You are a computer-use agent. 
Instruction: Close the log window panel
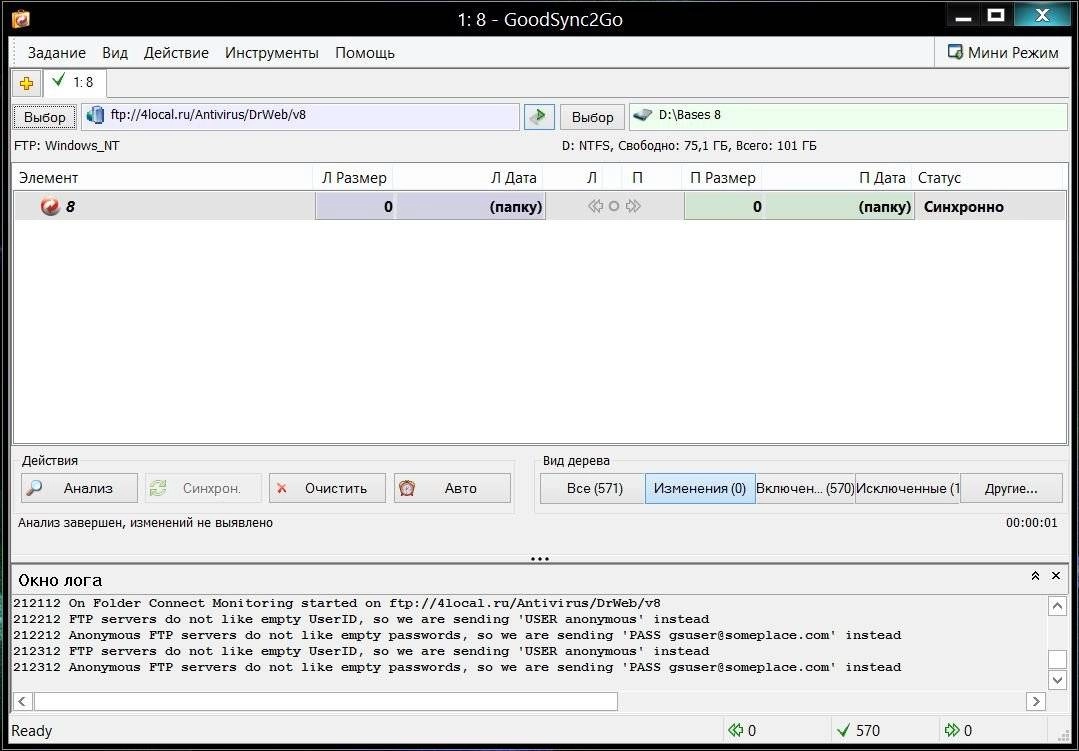coord(1056,576)
